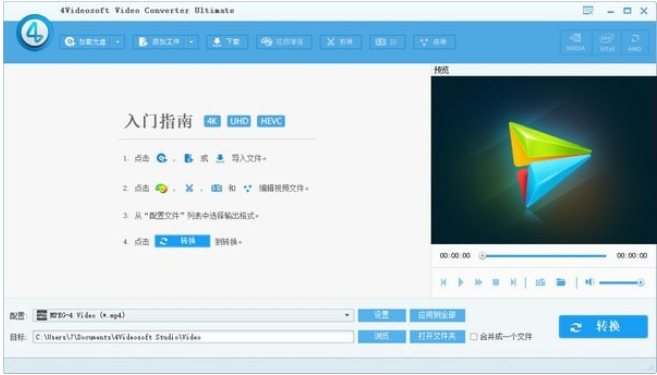657x375 pixels.
Task: Expand the Add File dropdown arrow
Action: pos(191,42)
